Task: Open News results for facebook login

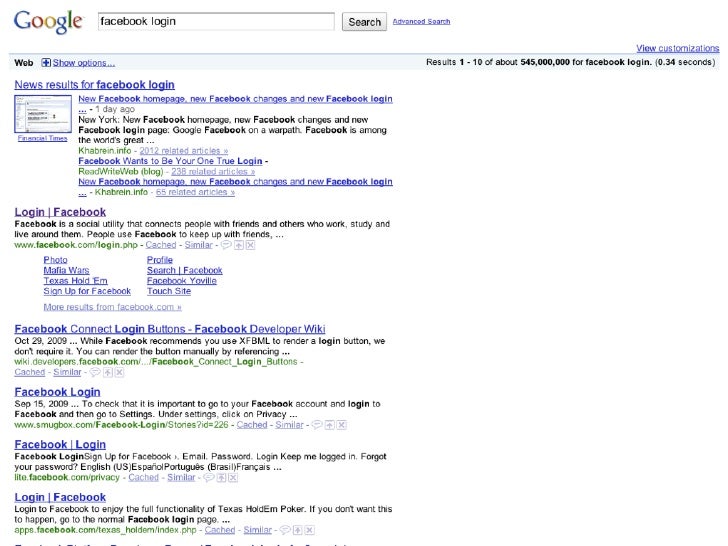Action: (x=95, y=84)
